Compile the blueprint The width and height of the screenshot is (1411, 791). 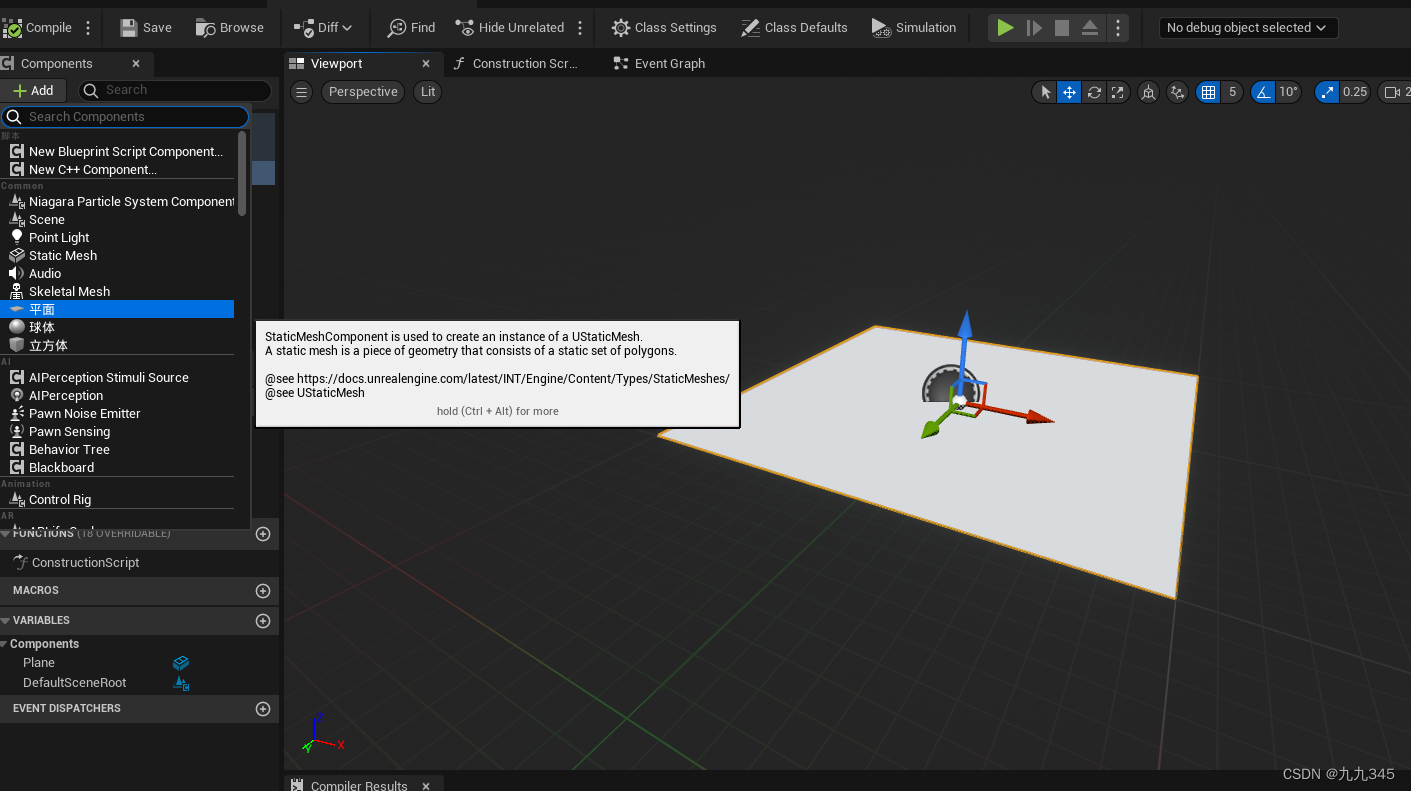point(38,28)
